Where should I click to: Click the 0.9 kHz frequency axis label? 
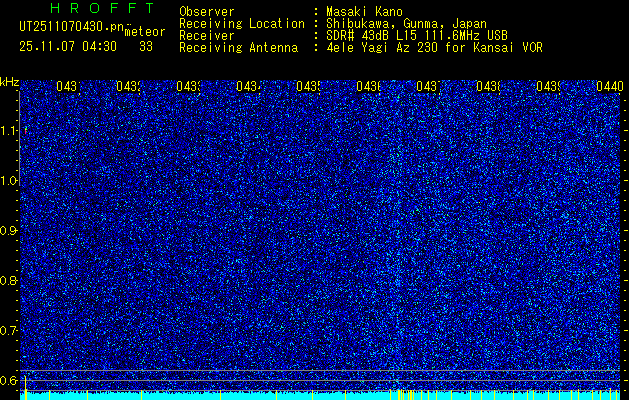8,231
